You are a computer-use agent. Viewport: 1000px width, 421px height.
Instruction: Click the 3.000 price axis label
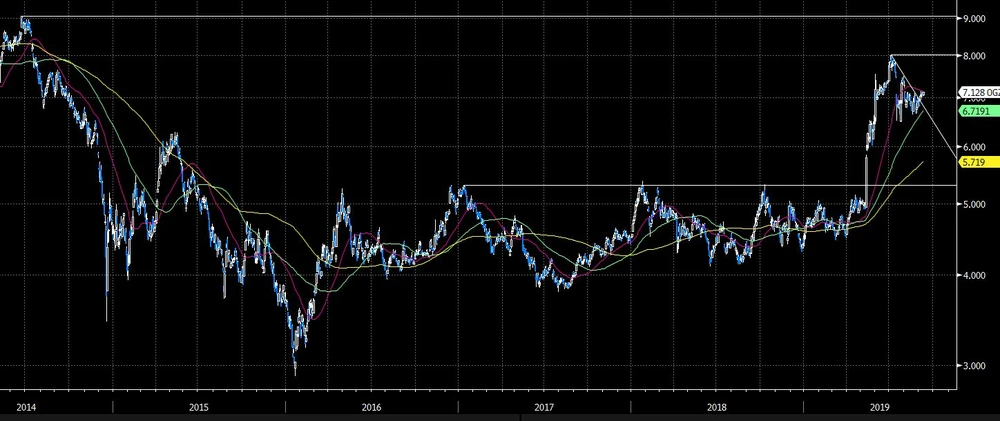tap(973, 366)
